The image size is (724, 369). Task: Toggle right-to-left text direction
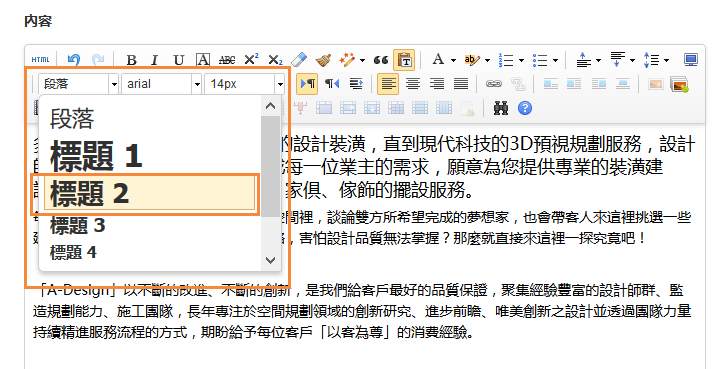tap(332, 84)
